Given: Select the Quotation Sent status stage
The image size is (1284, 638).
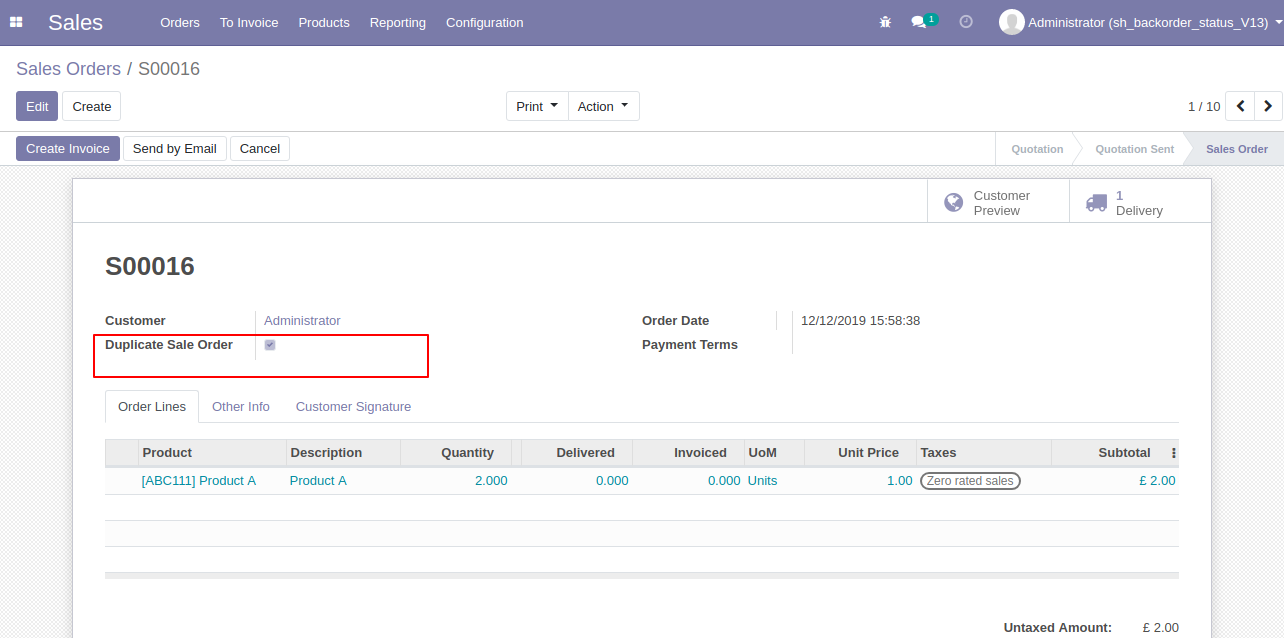Looking at the screenshot, I should click(1134, 149).
